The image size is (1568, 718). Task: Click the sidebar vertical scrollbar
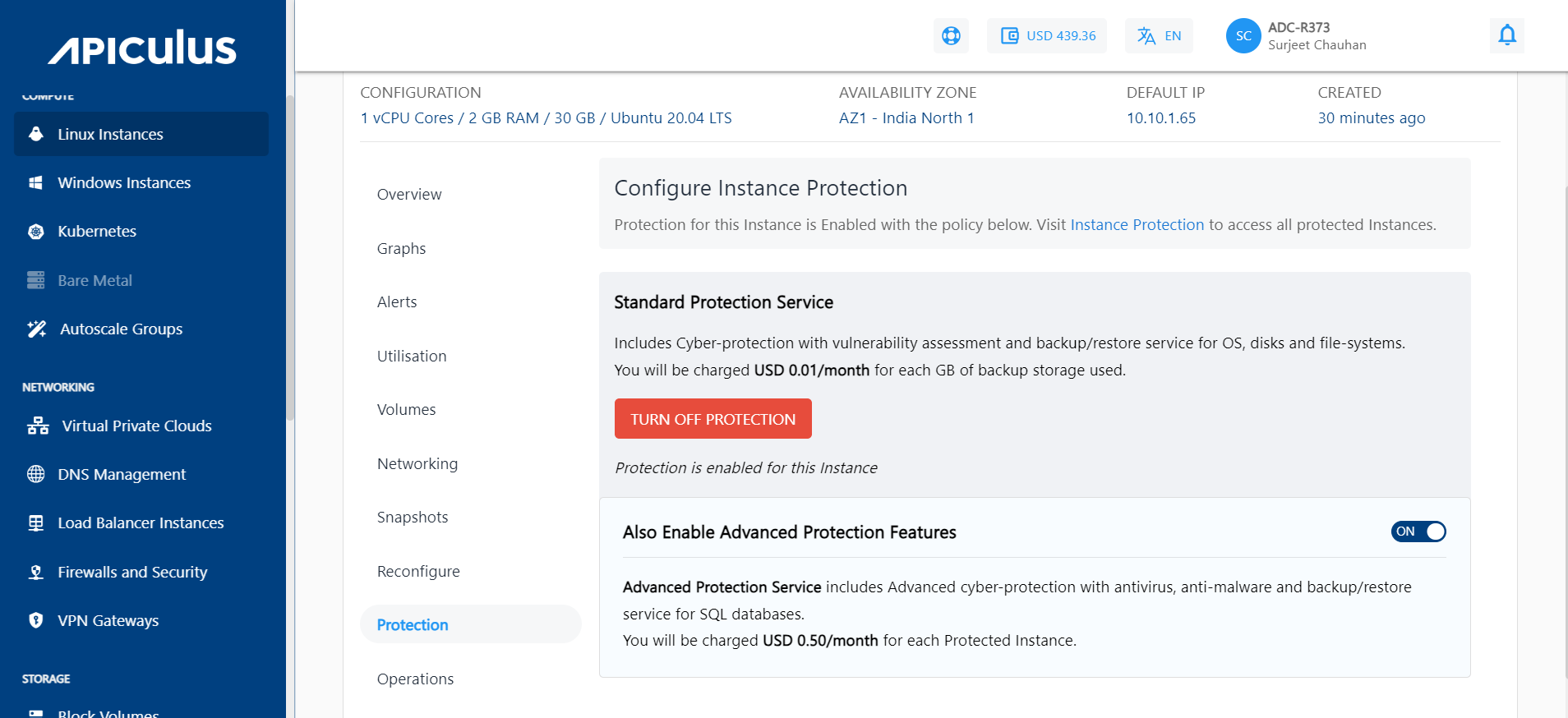290,255
